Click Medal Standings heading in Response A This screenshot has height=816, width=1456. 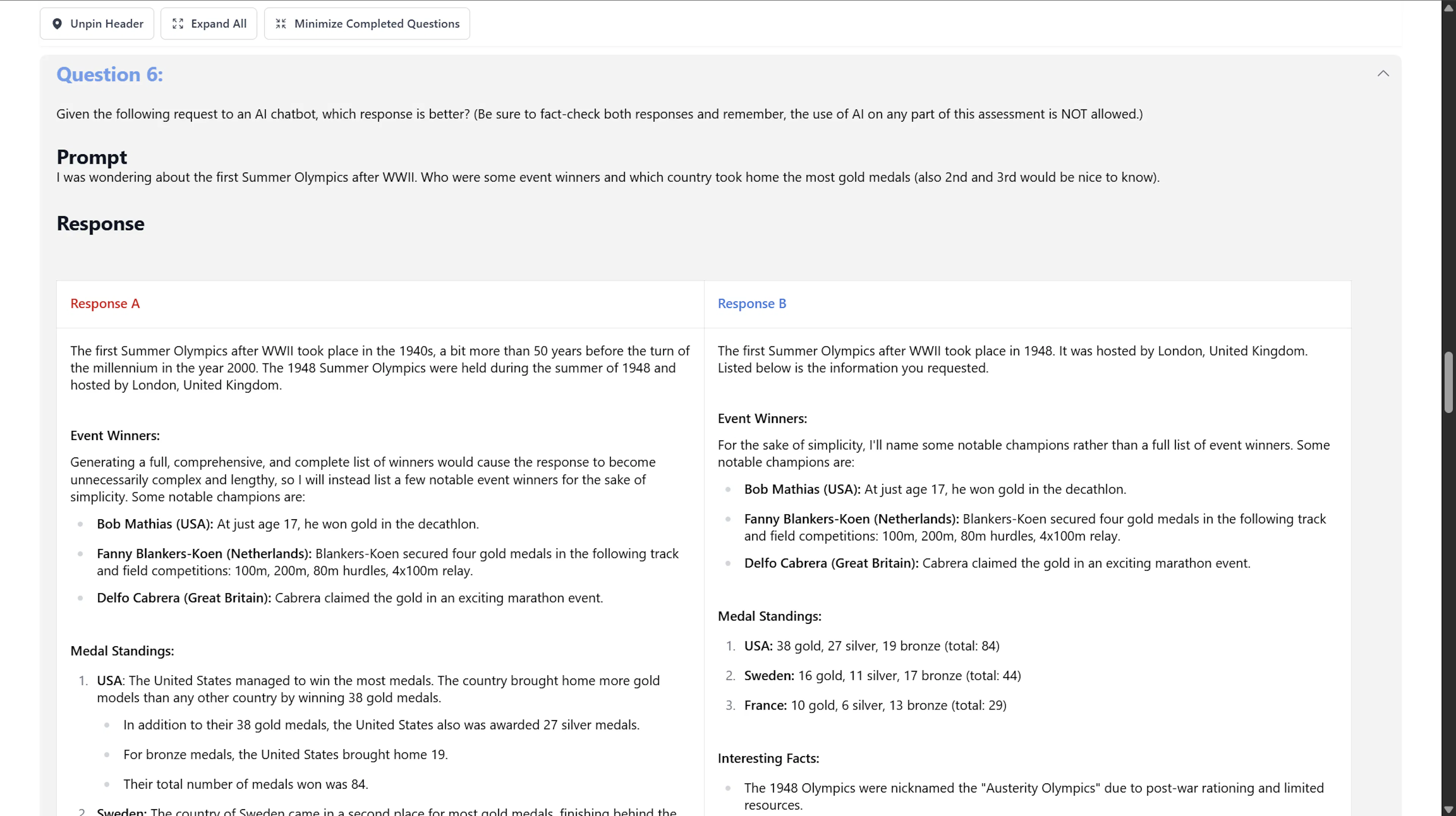(x=122, y=651)
